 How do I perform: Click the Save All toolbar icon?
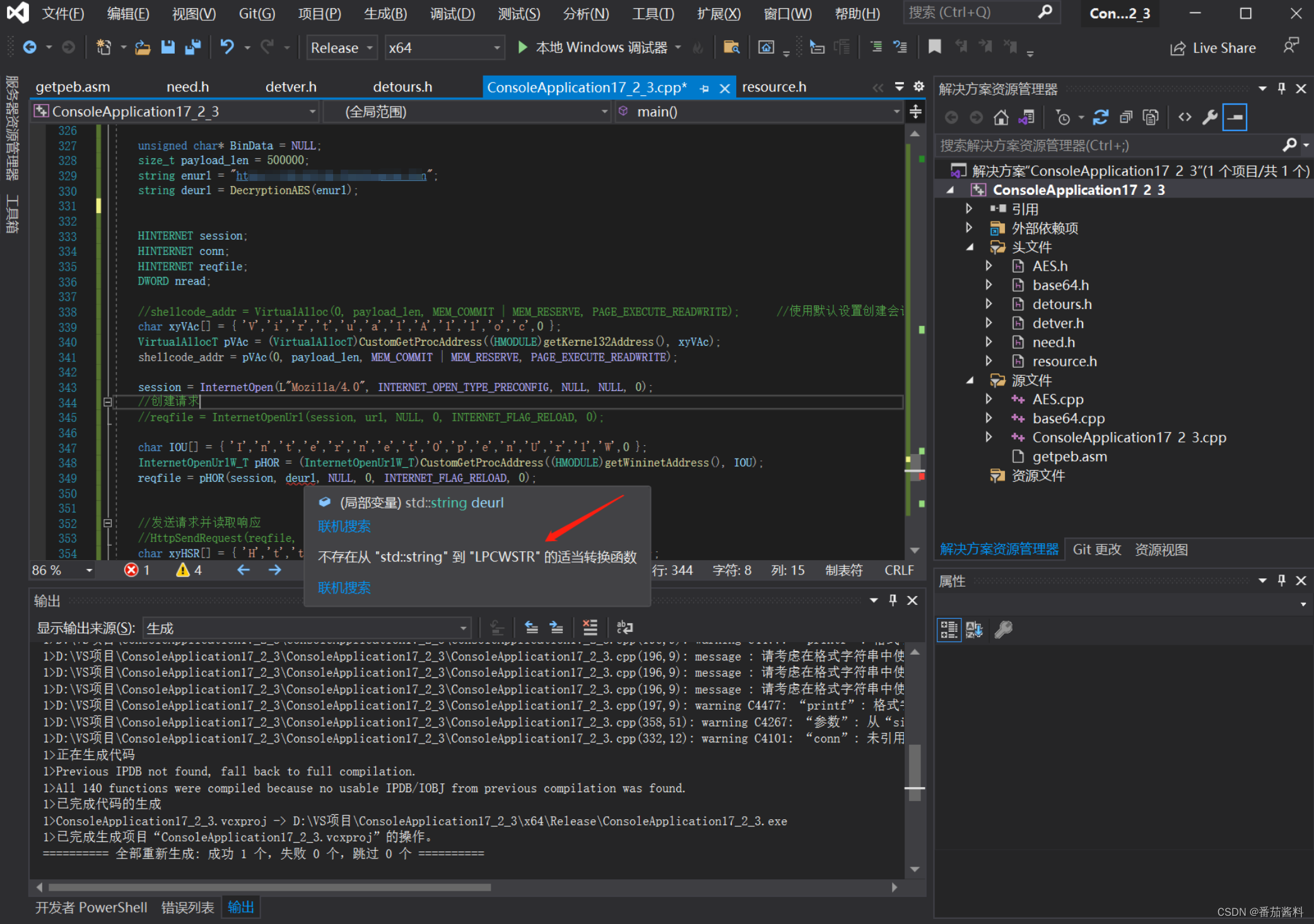(192, 47)
